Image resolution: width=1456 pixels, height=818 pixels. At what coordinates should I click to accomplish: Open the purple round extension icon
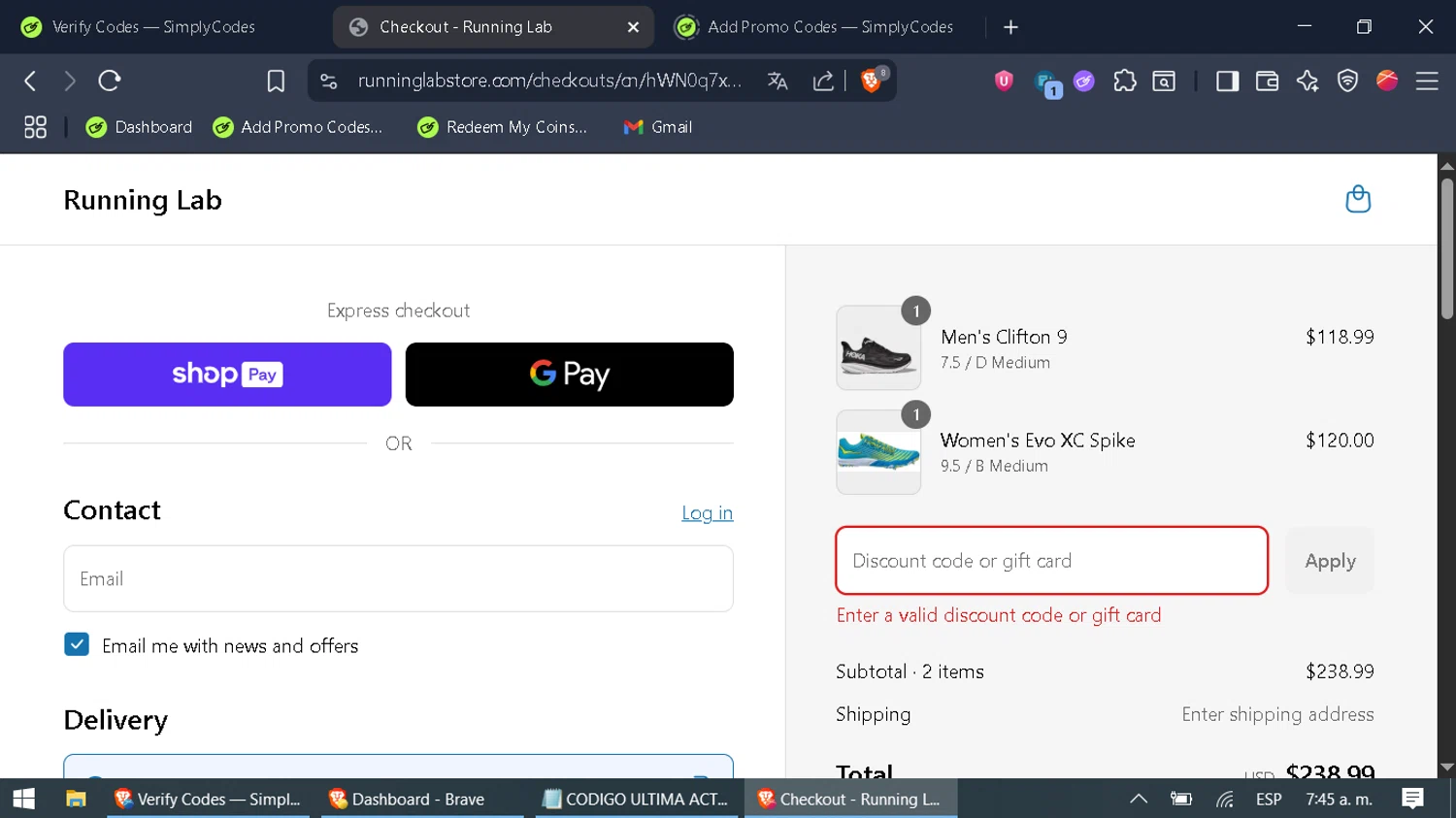1084,81
